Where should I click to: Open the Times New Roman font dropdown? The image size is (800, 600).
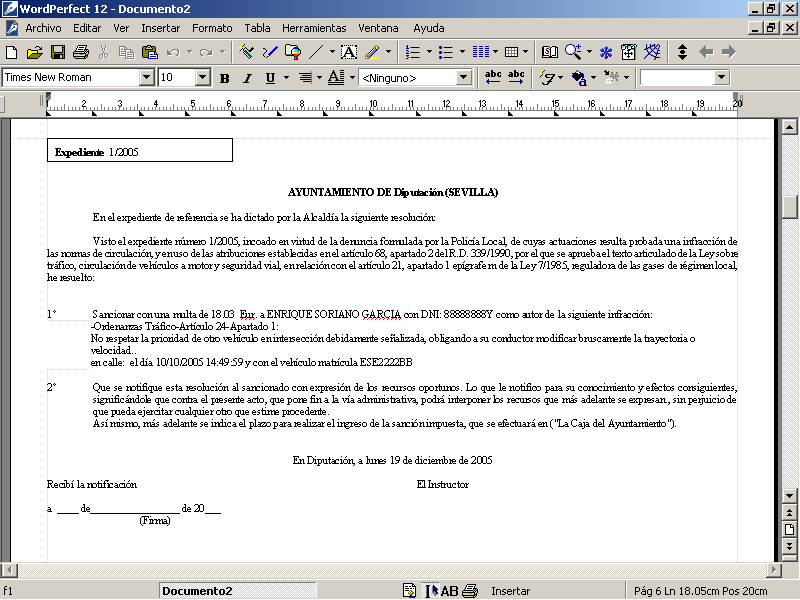pyautogui.click(x=144, y=77)
